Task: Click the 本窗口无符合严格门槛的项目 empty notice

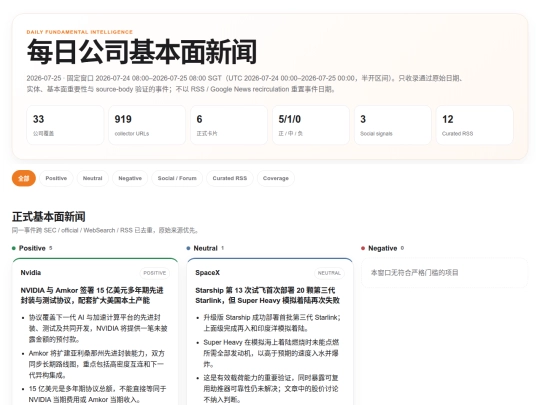Action: (415, 273)
